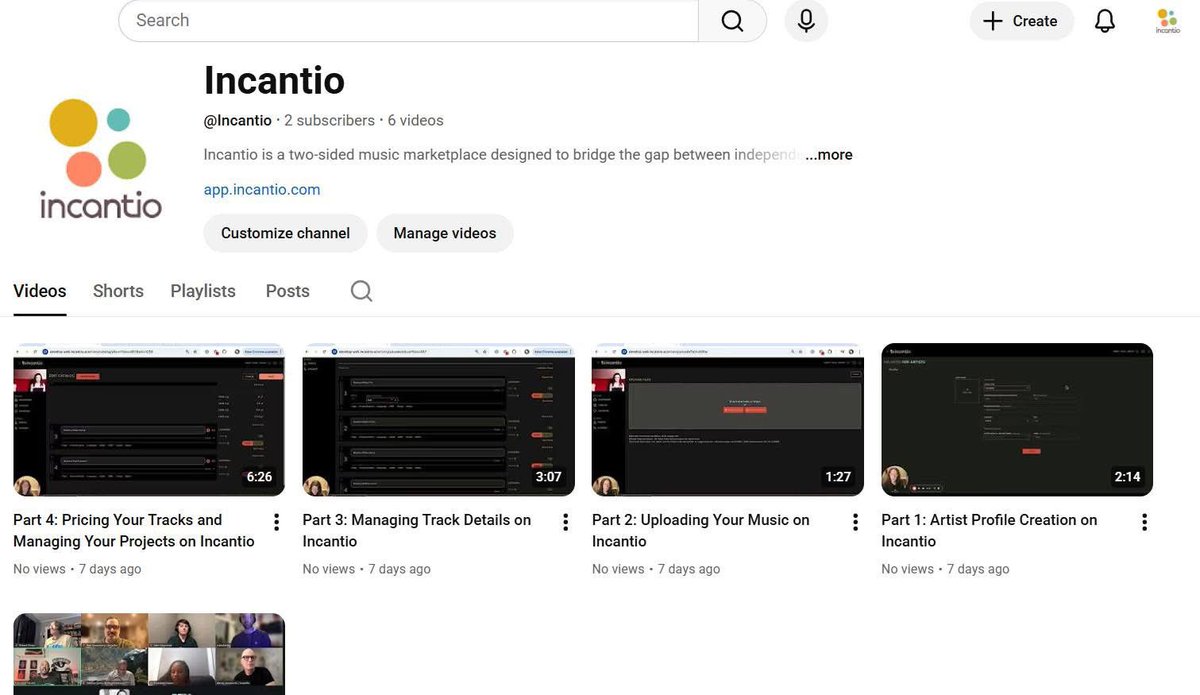The height and width of the screenshot is (695, 1200).
Task: Open the app.incantio.com link
Action: click(262, 189)
